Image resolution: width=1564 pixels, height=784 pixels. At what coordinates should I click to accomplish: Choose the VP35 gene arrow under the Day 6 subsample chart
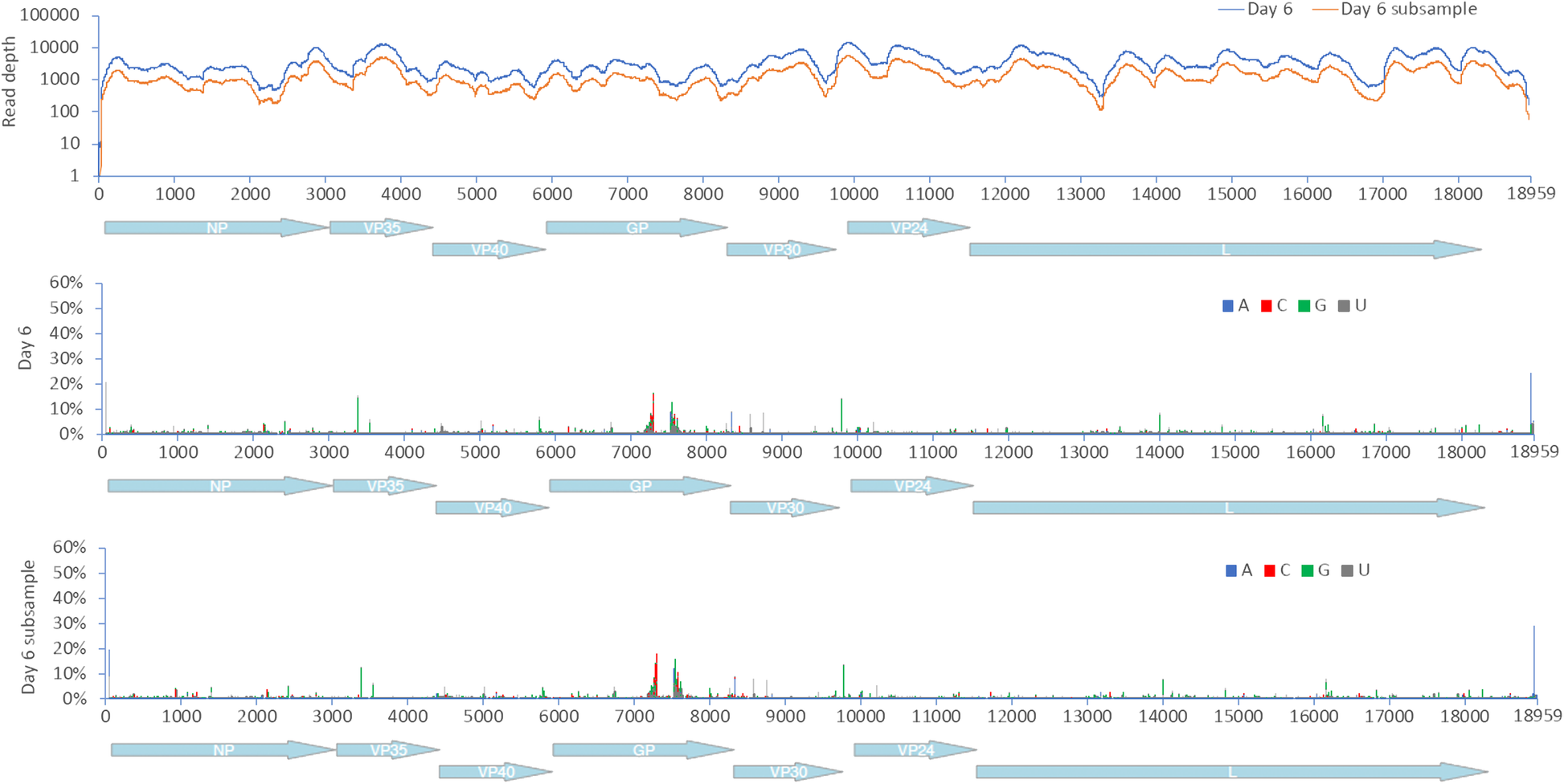click(388, 750)
